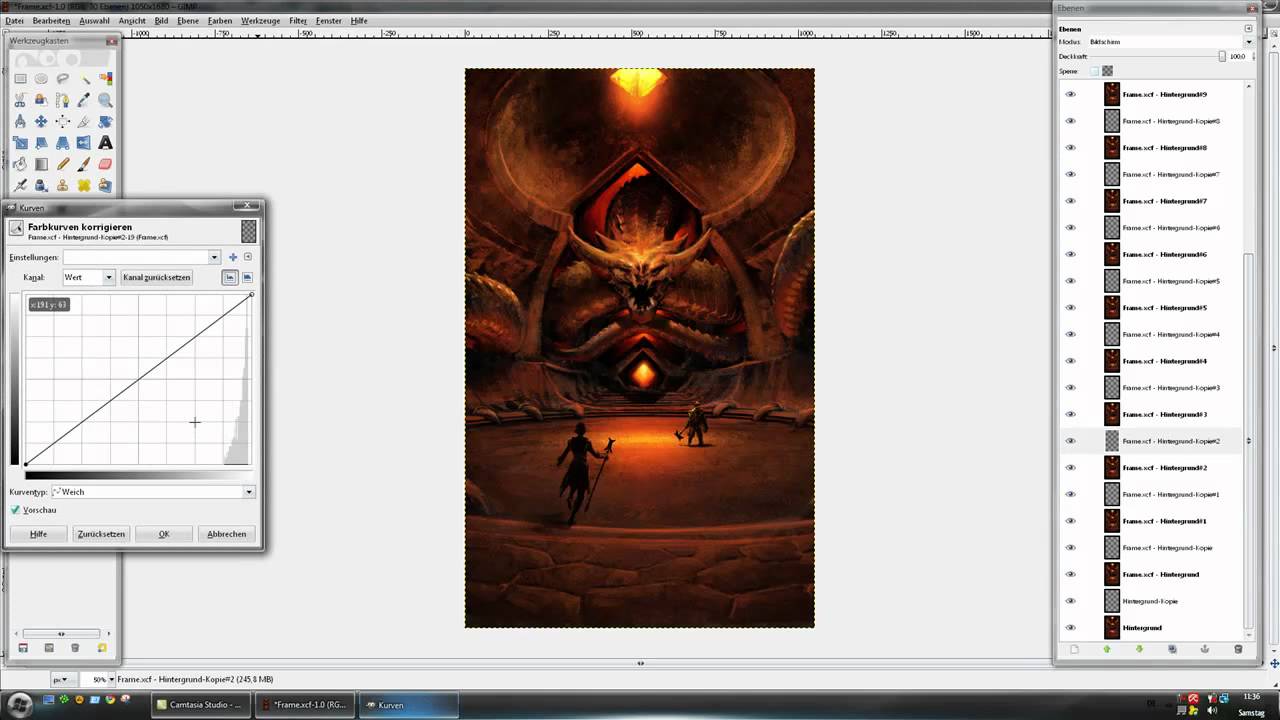Select the Color Picker eyedropper tool
The image size is (1280, 720).
point(84,100)
